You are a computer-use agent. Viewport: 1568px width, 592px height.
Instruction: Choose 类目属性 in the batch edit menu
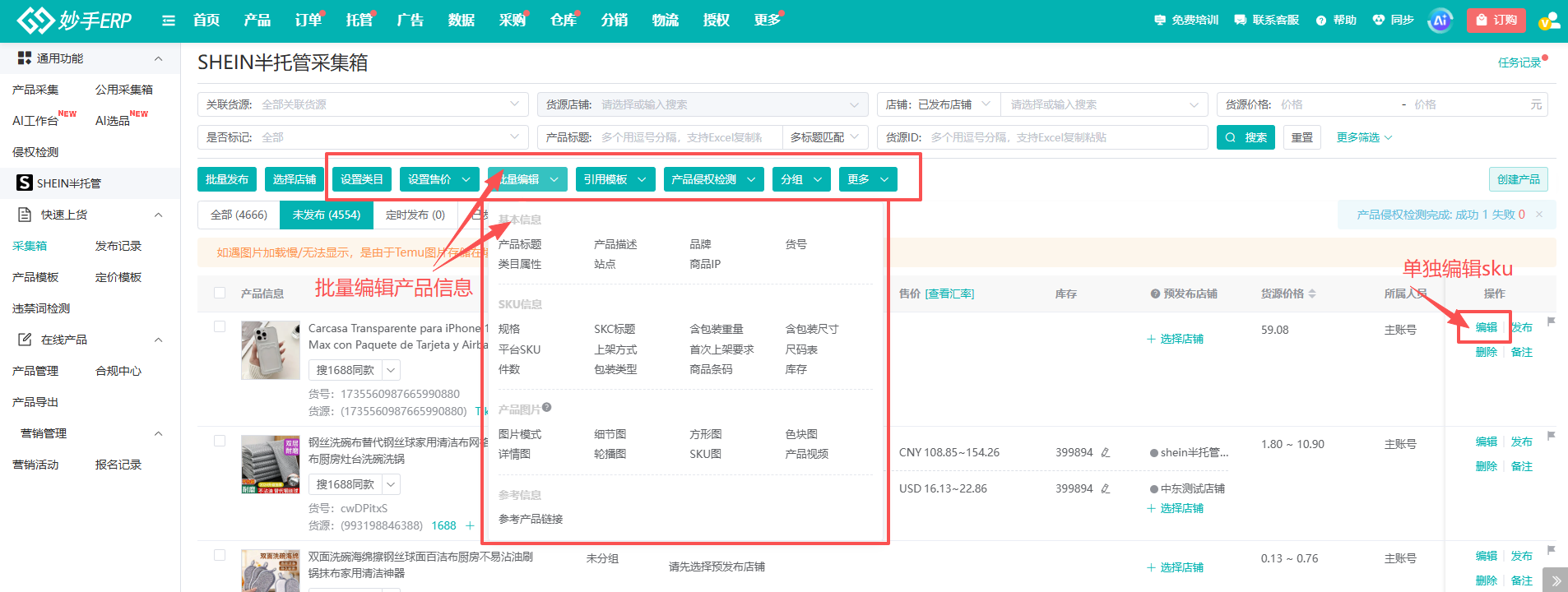tap(520, 264)
